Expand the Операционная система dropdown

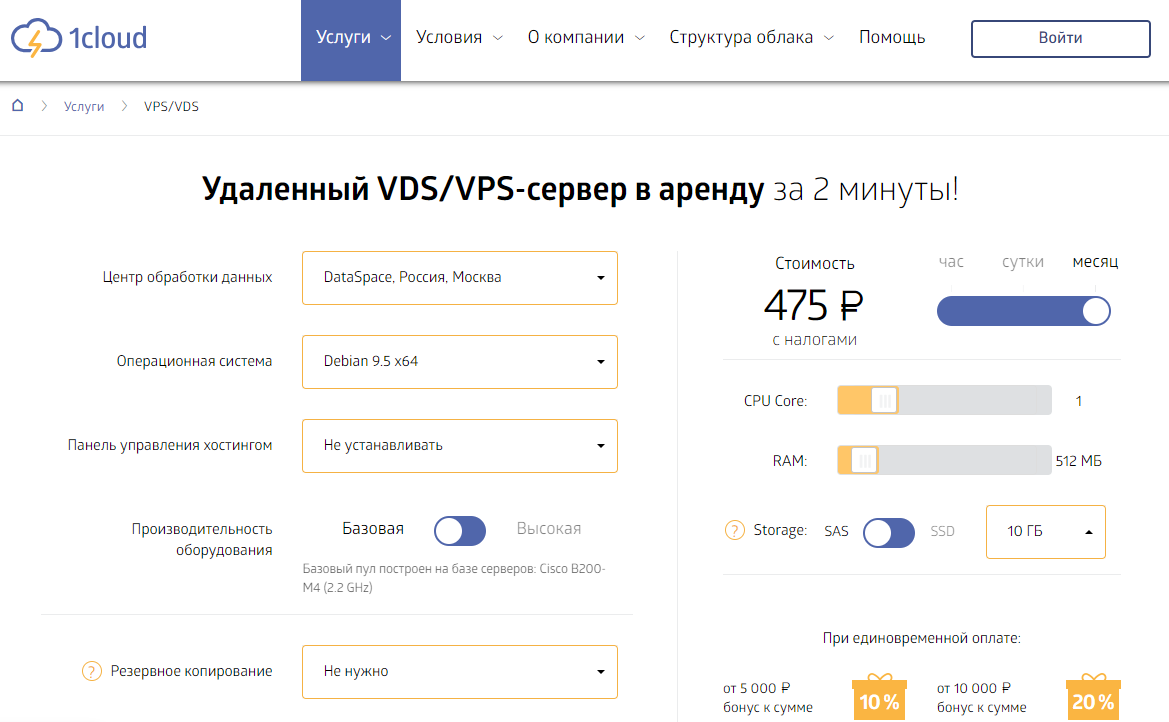point(460,361)
